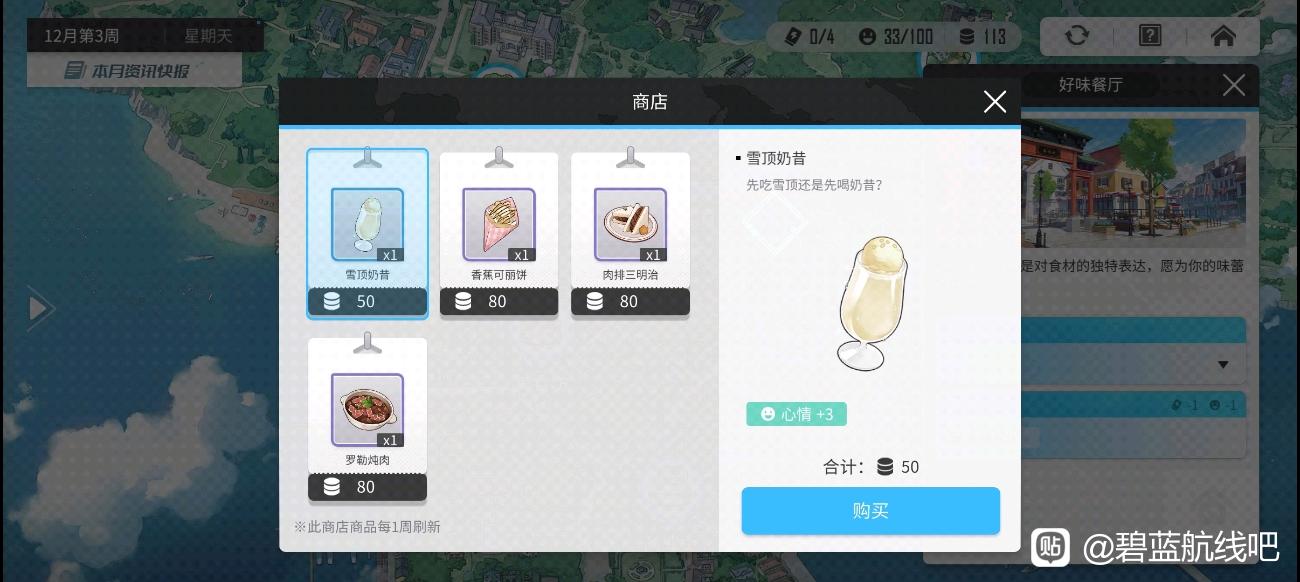Screen dimensions: 1300x582
Task: Click the ticket counter 0/4 icon
Action: click(x=809, y=37)
